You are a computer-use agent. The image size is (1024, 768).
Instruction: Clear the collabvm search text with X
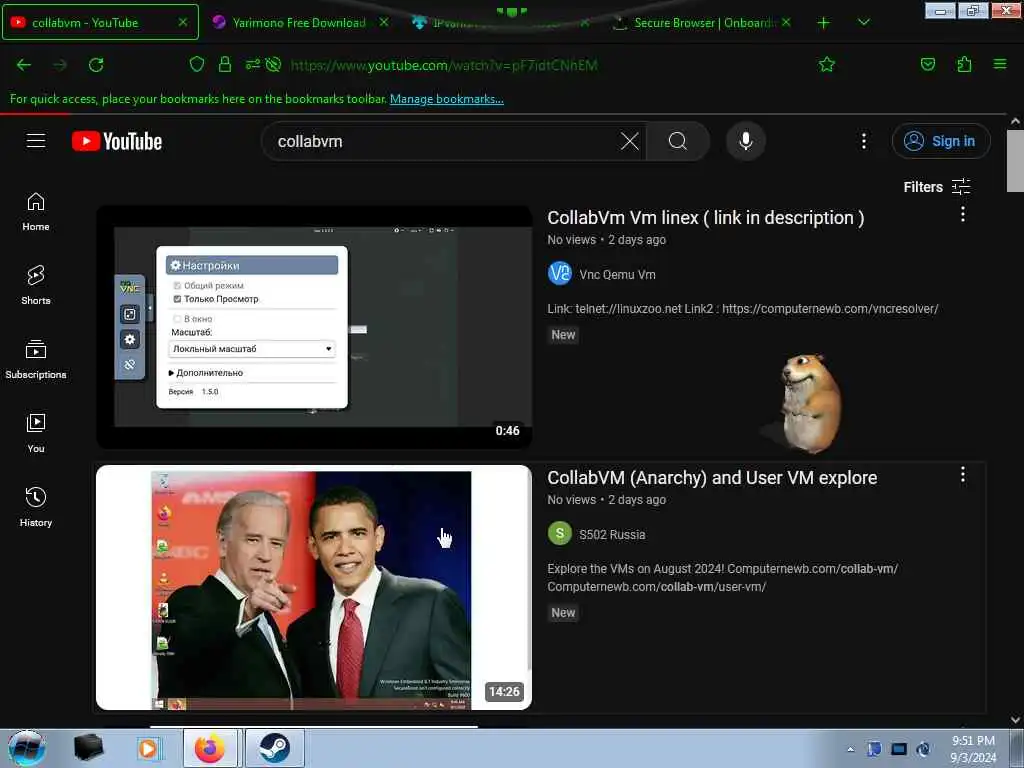pos(630,141)
